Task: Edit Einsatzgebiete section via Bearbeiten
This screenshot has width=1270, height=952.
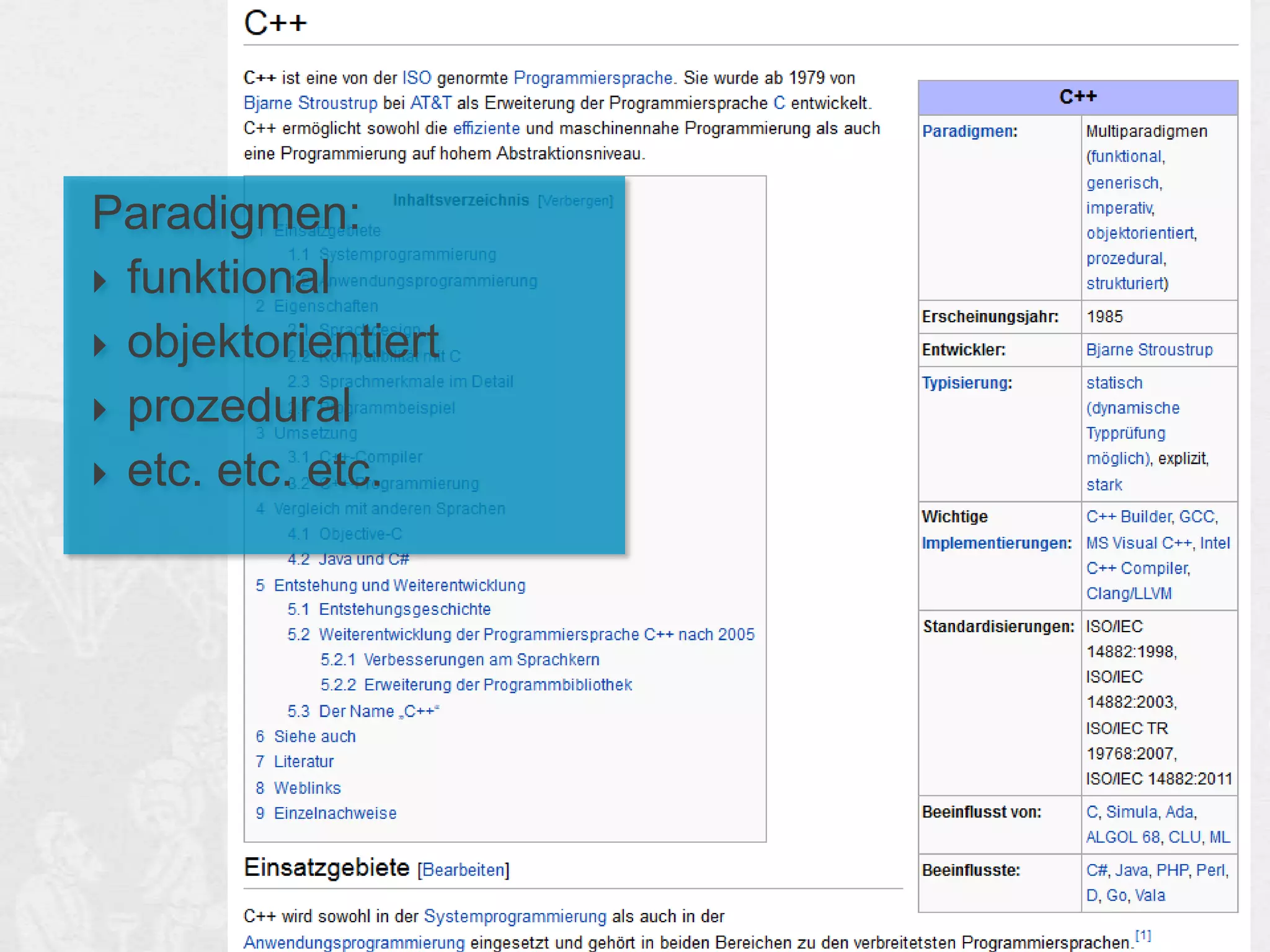Action: pyautogui.click(x=463, y=870)
